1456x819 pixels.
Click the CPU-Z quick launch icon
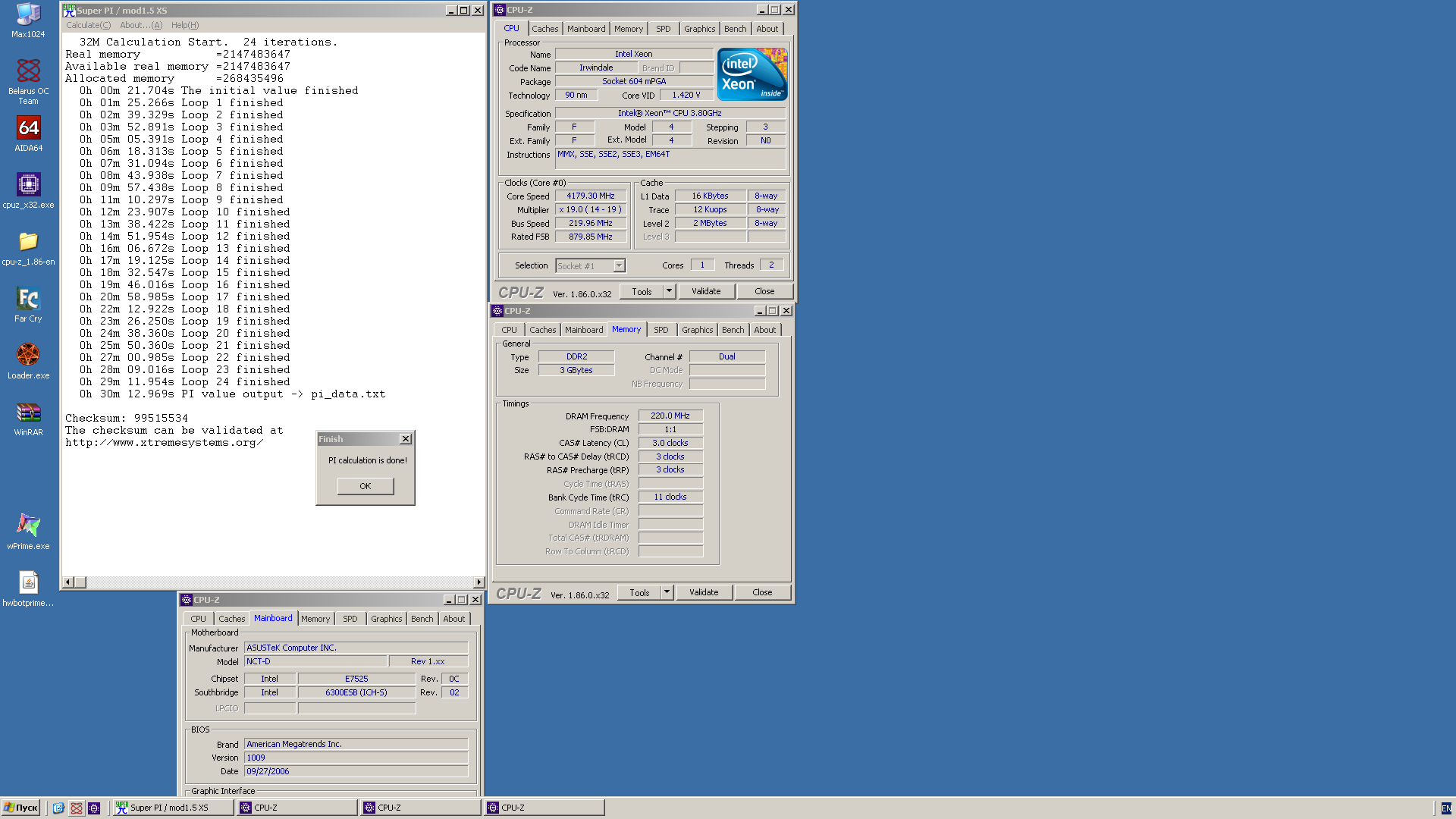coord(94,808)
